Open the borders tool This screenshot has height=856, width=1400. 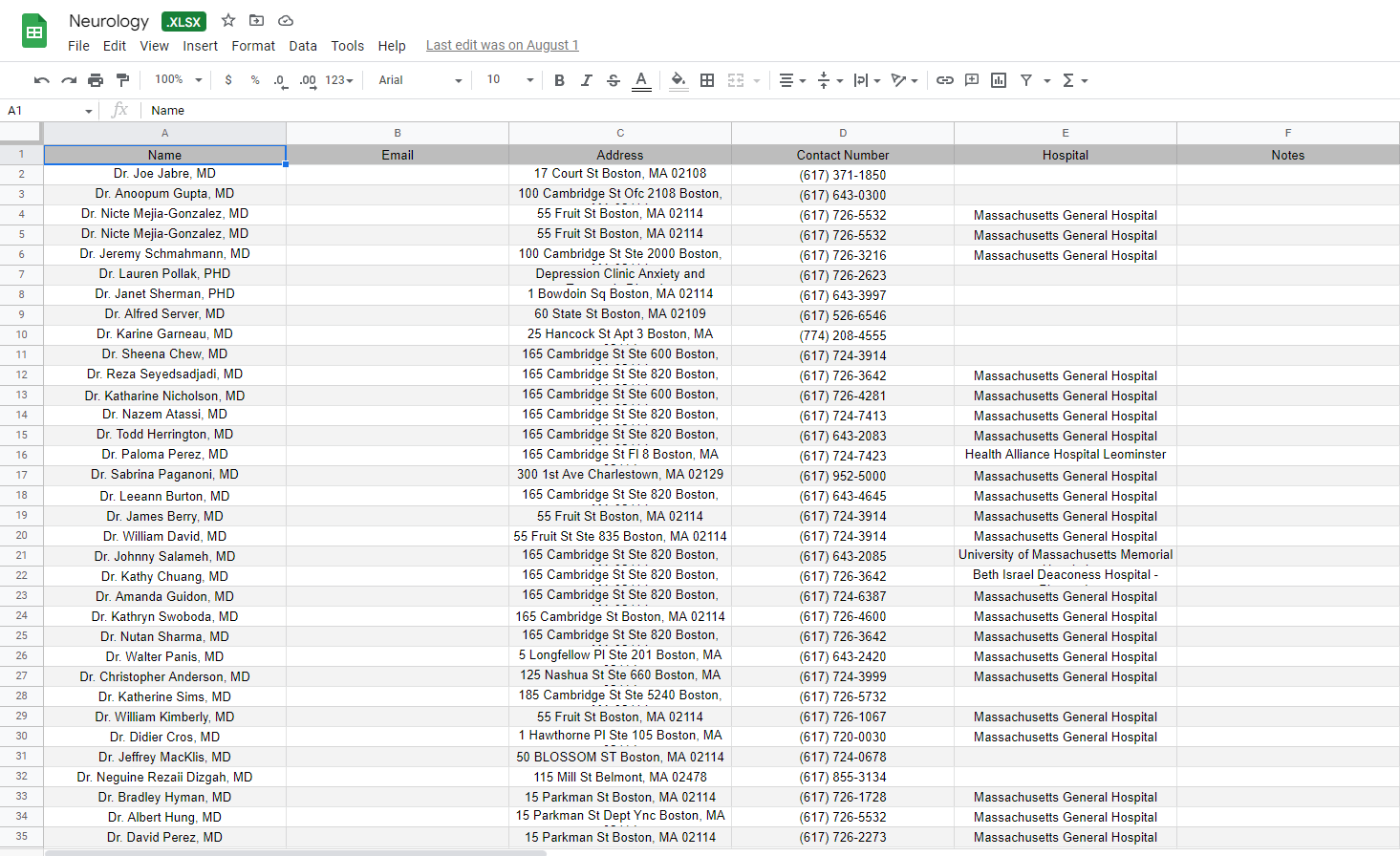pos(707,80)
